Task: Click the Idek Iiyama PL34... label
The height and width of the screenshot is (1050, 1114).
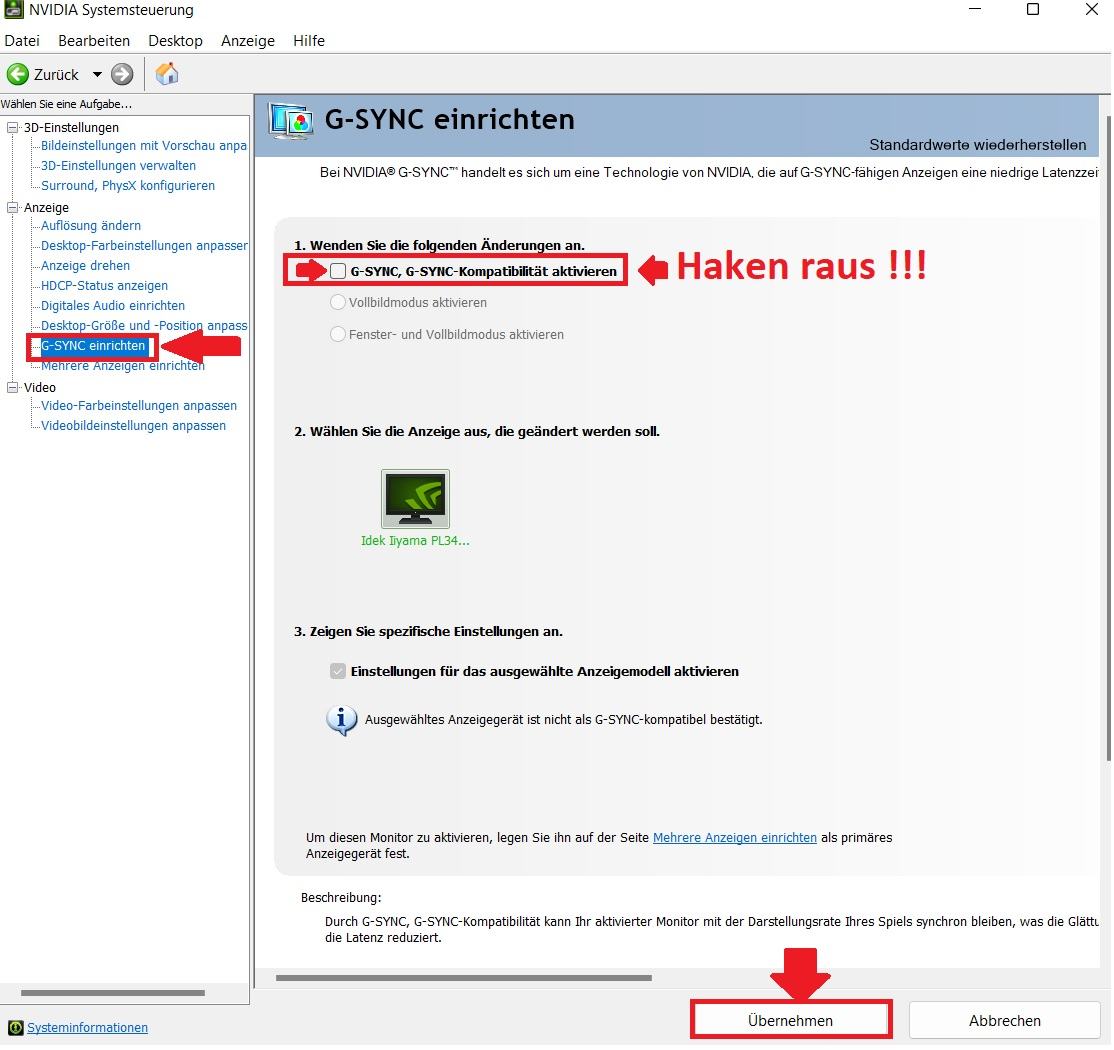Action: [x=415, y=541]
